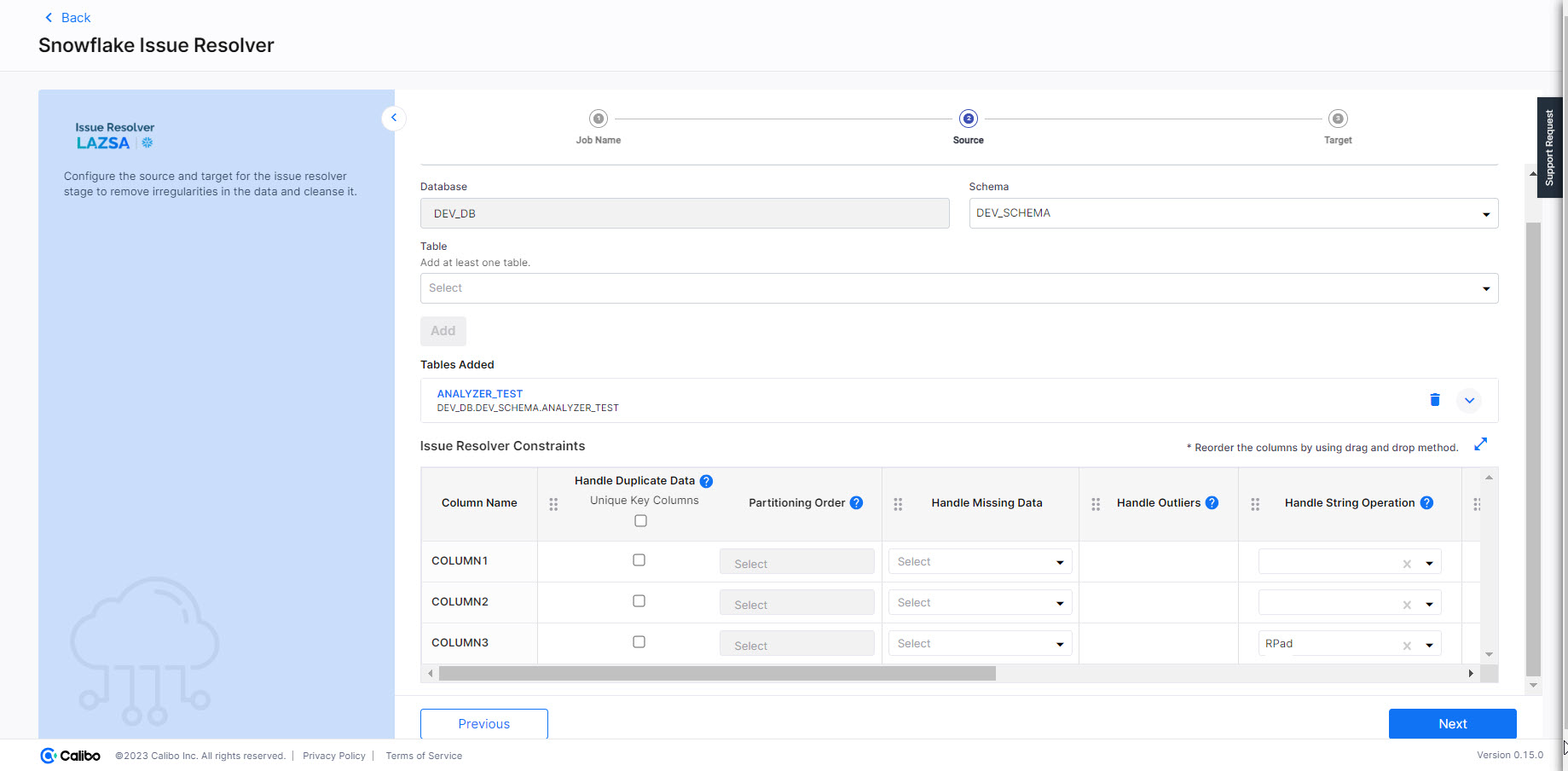The image size is (1568, 771).
Task: Click the disabled Add table button
Action: tap(443, 331)
